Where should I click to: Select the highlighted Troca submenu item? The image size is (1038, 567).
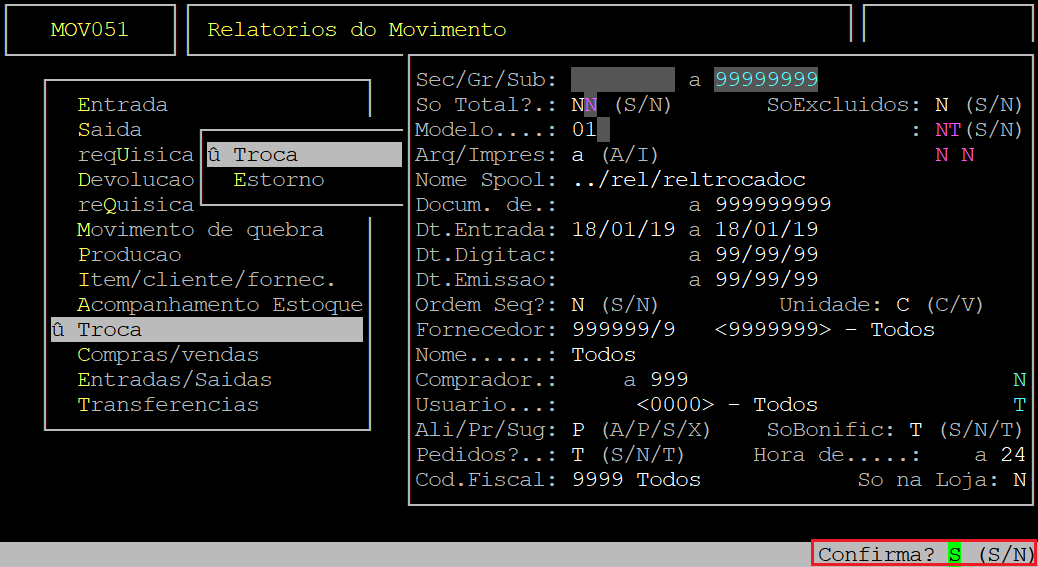[266, 155]
